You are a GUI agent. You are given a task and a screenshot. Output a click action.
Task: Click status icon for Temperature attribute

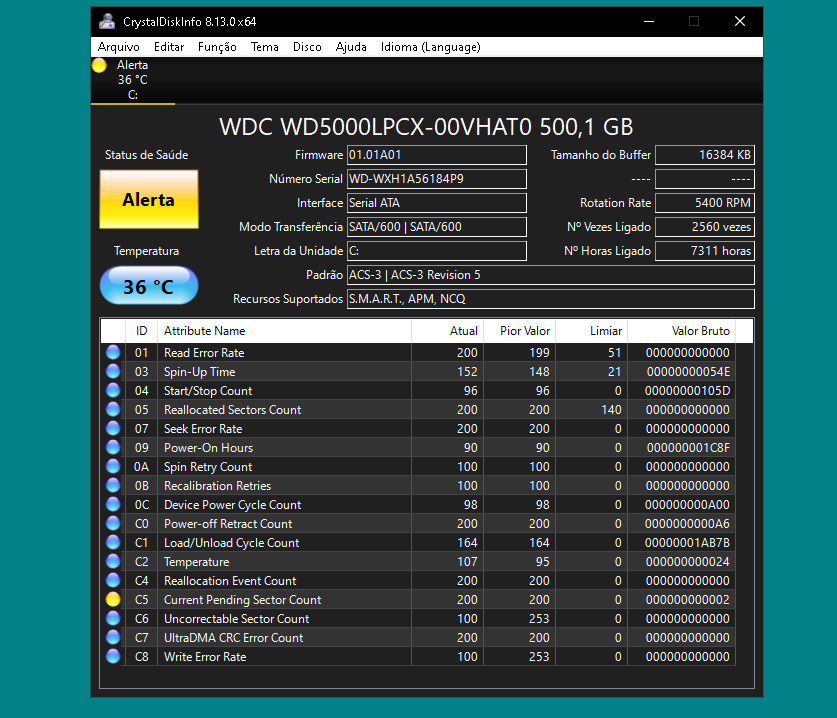[113, 561]
